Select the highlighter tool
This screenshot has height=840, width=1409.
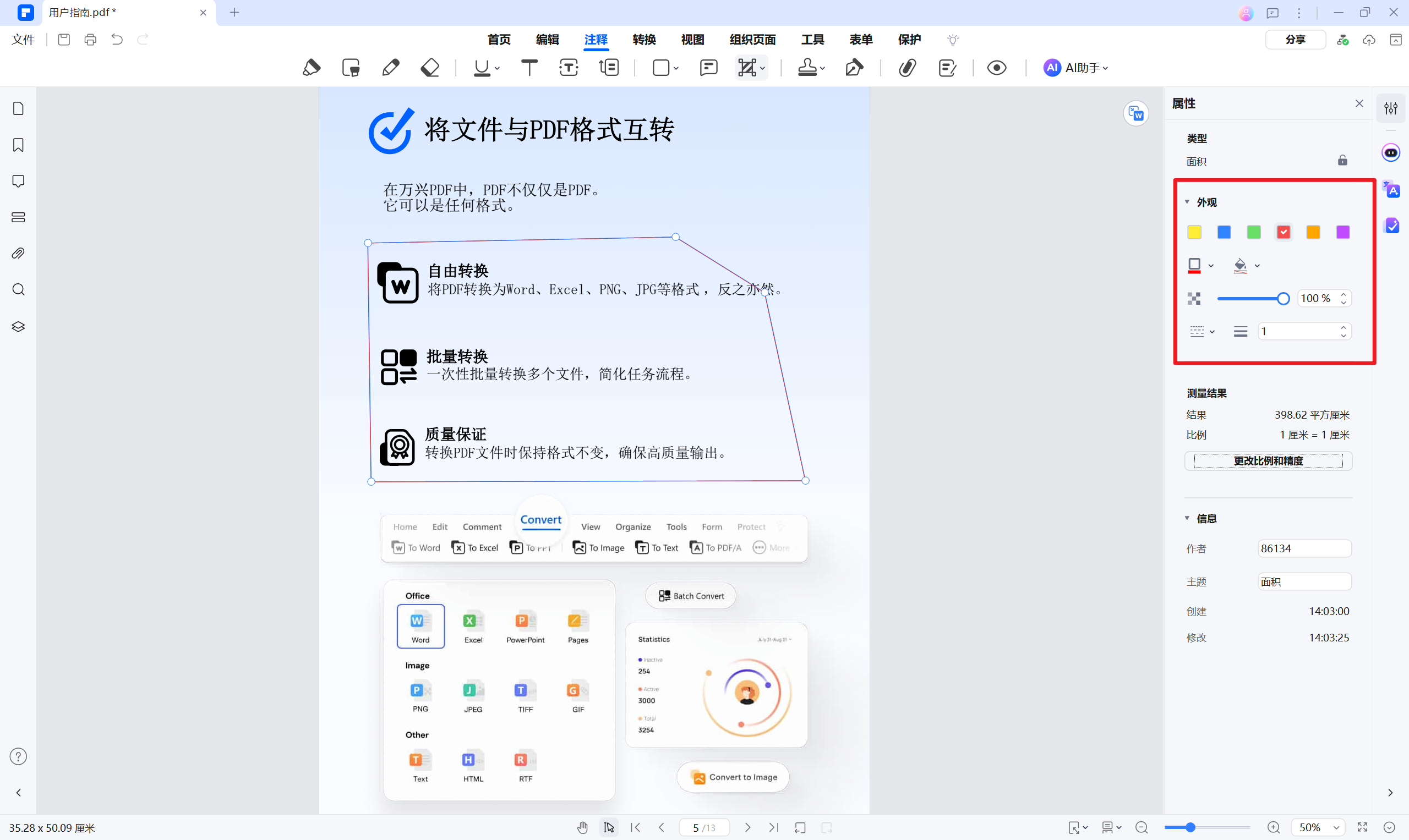[x=312, y=67]
